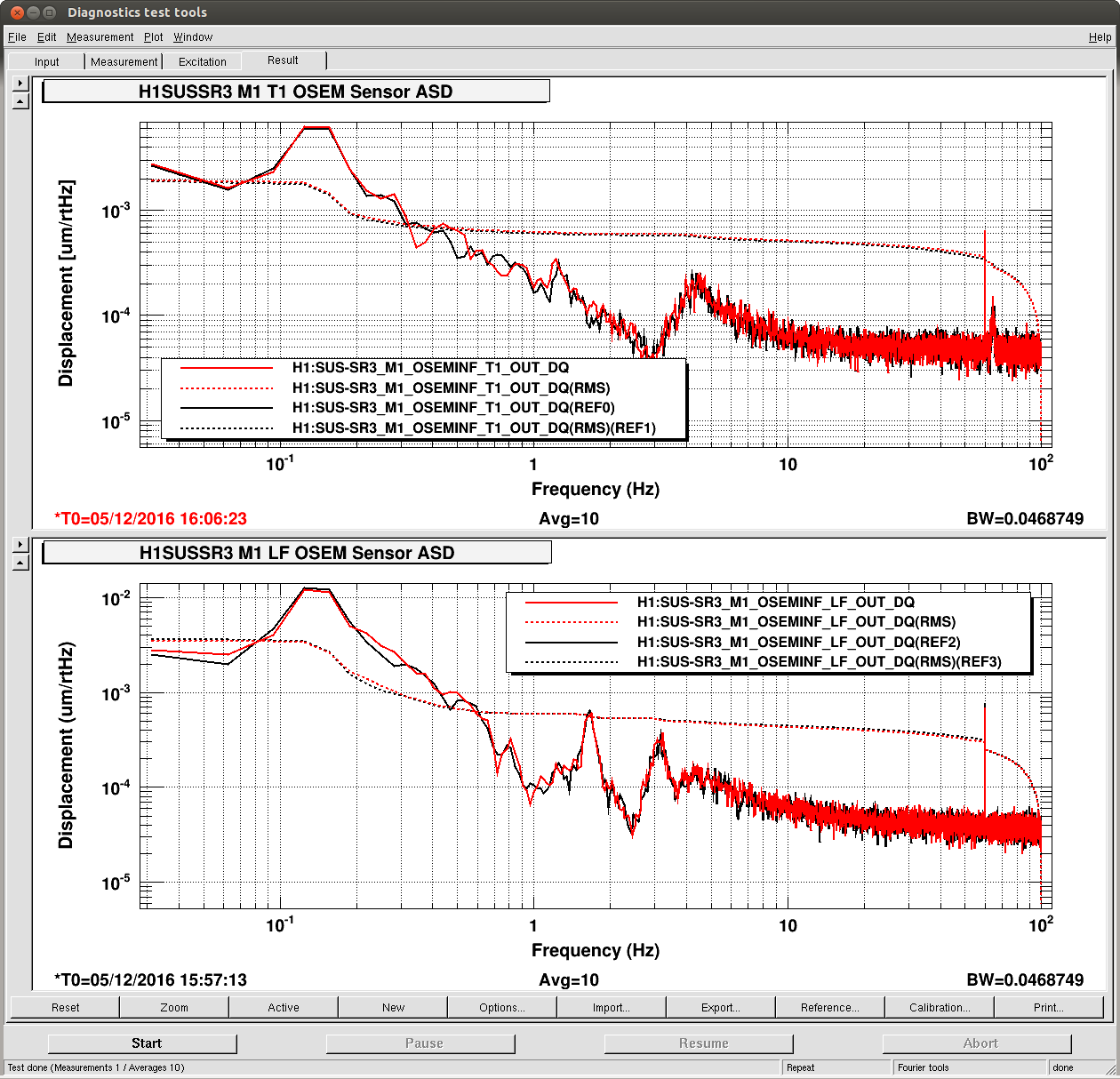Collapse bottom plot panel with up arrow
The width and height of the screenshot is (1120, 1079).
20,562
